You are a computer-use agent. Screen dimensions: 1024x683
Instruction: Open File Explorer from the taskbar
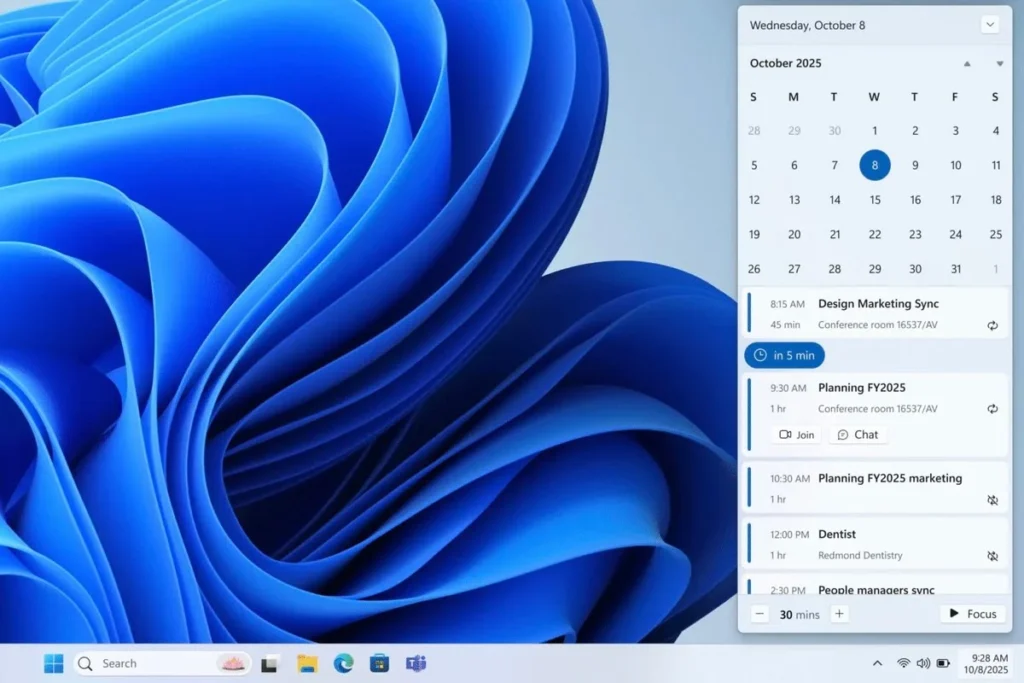pyautogui.click(x=307, y=663)
